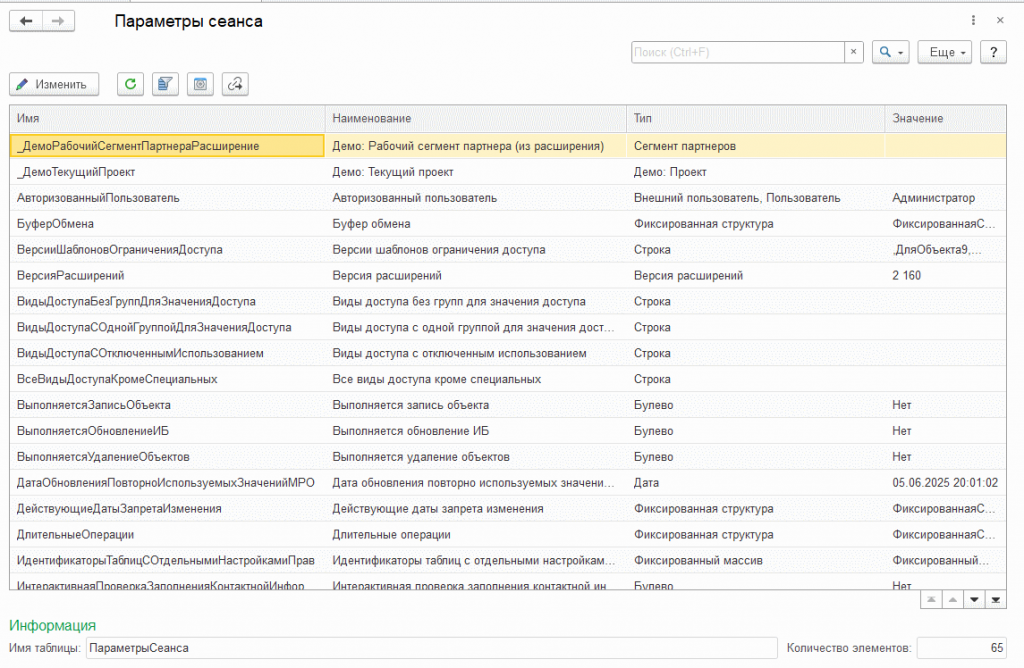Click the link with arrow toolbar icon
The image size is (1024, 668).
(x=235, y=84)
